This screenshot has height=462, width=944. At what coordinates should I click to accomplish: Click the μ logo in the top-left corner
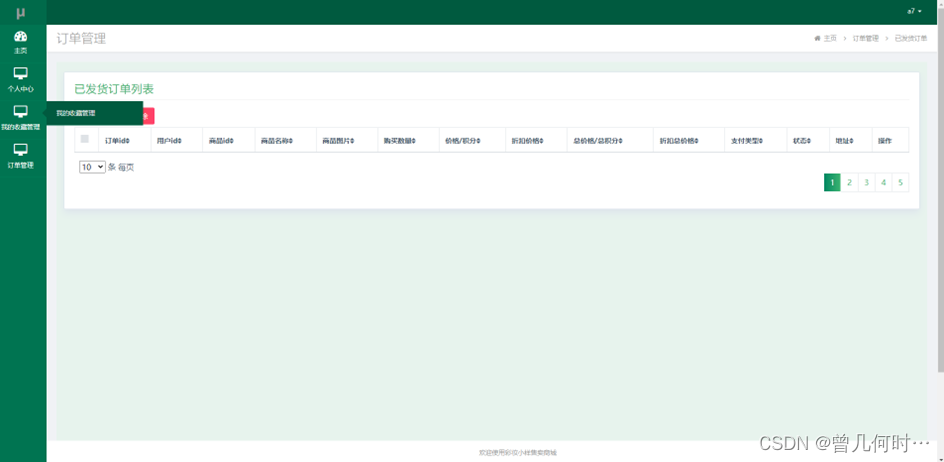21,12
